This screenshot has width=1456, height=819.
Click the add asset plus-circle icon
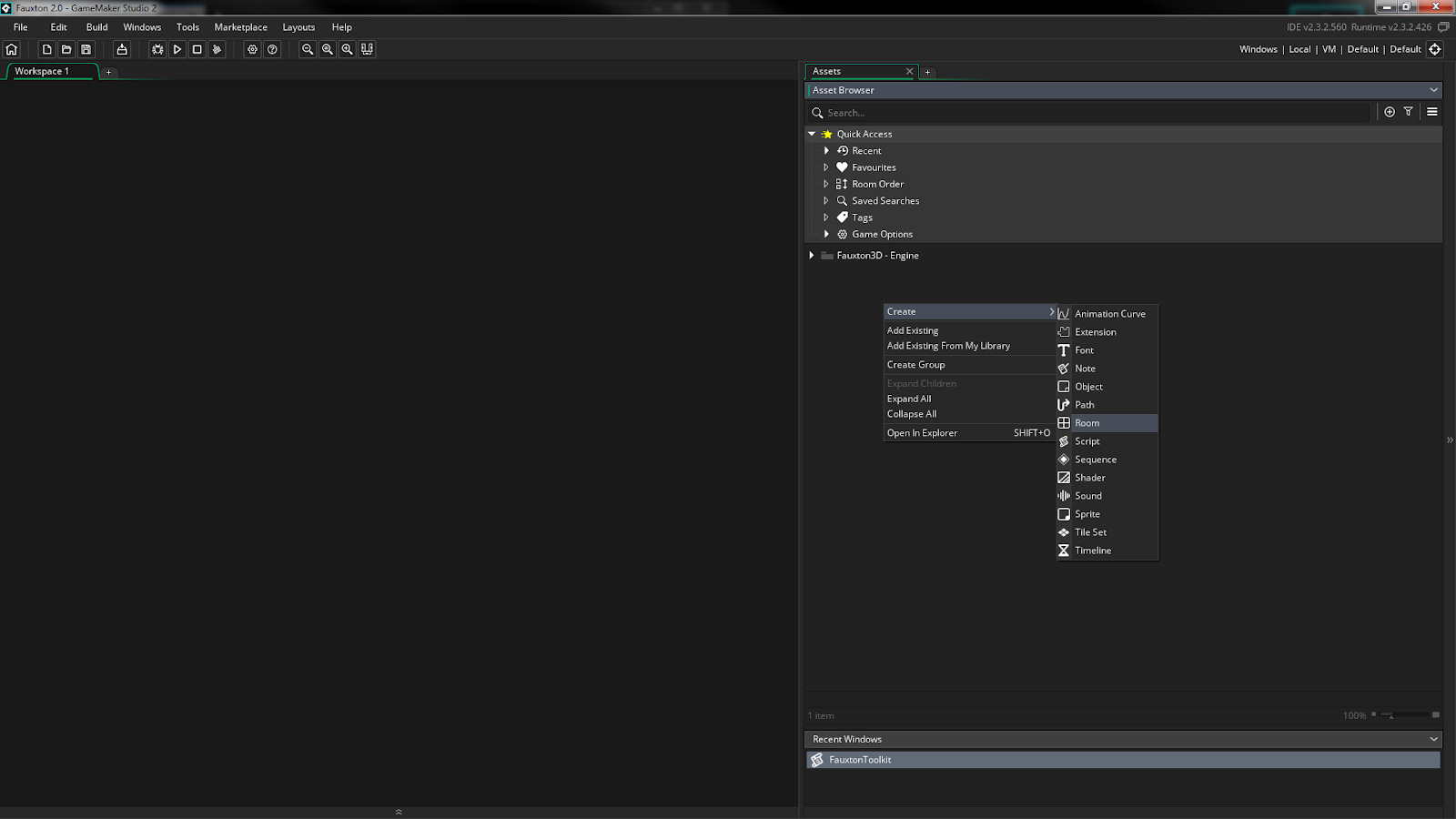1390,112
